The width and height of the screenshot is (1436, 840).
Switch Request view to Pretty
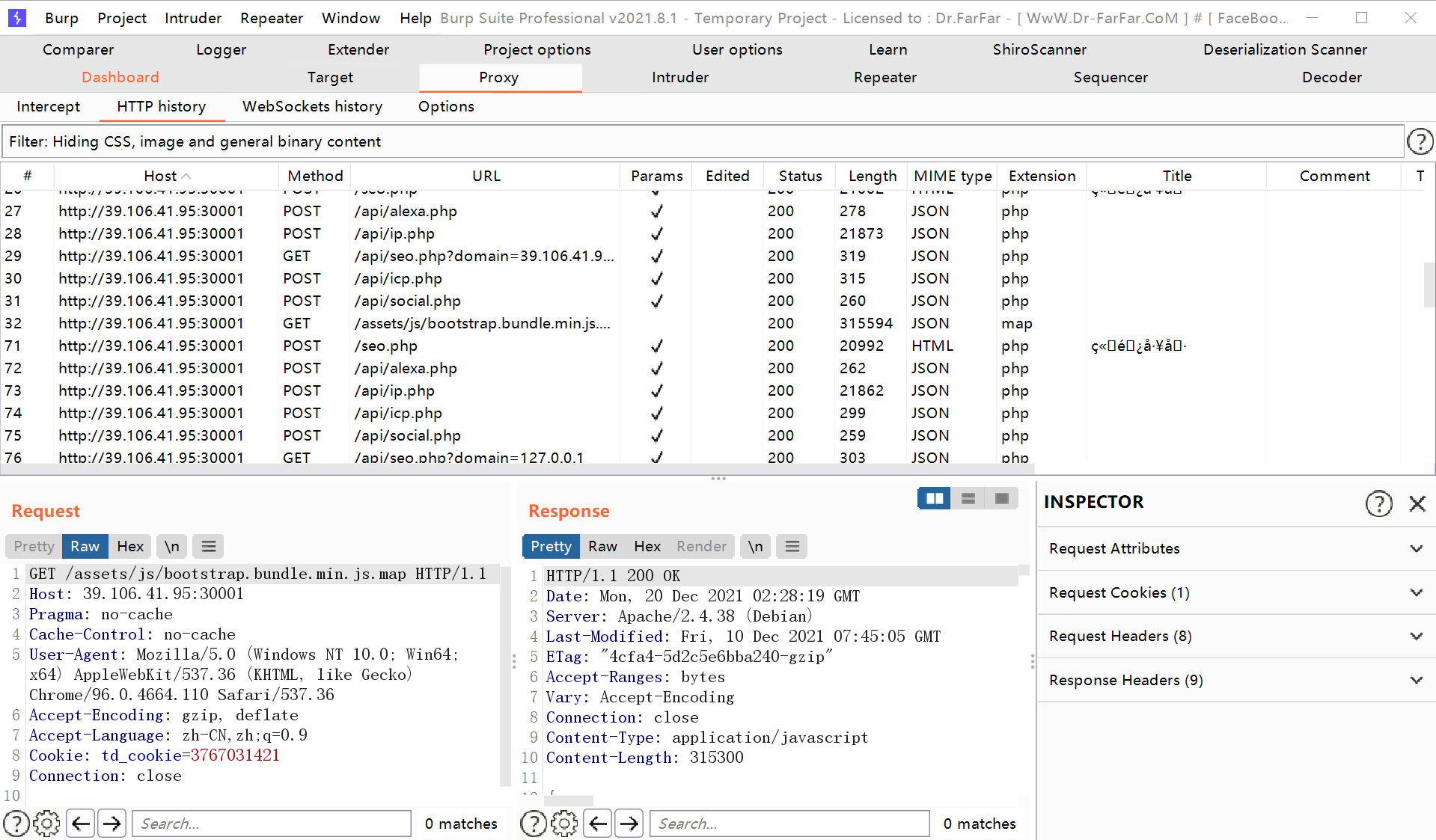point(34,546)
